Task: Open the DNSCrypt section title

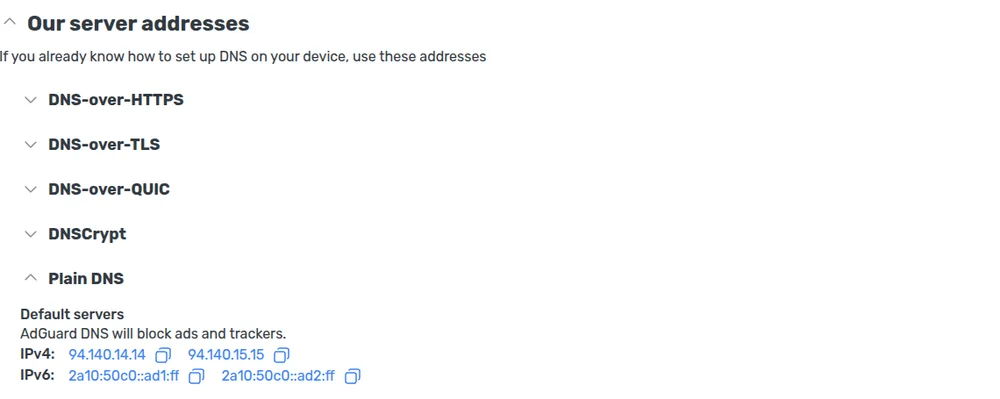Action: (87, 234)
